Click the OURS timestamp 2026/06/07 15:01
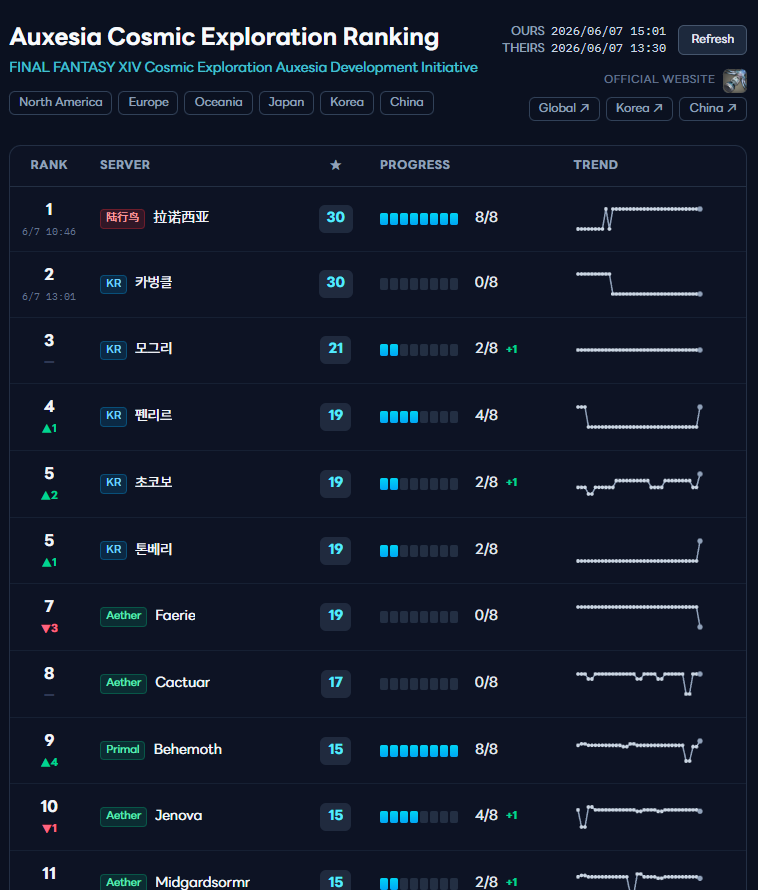The image size is (758, 890). [x=609, y=32]
